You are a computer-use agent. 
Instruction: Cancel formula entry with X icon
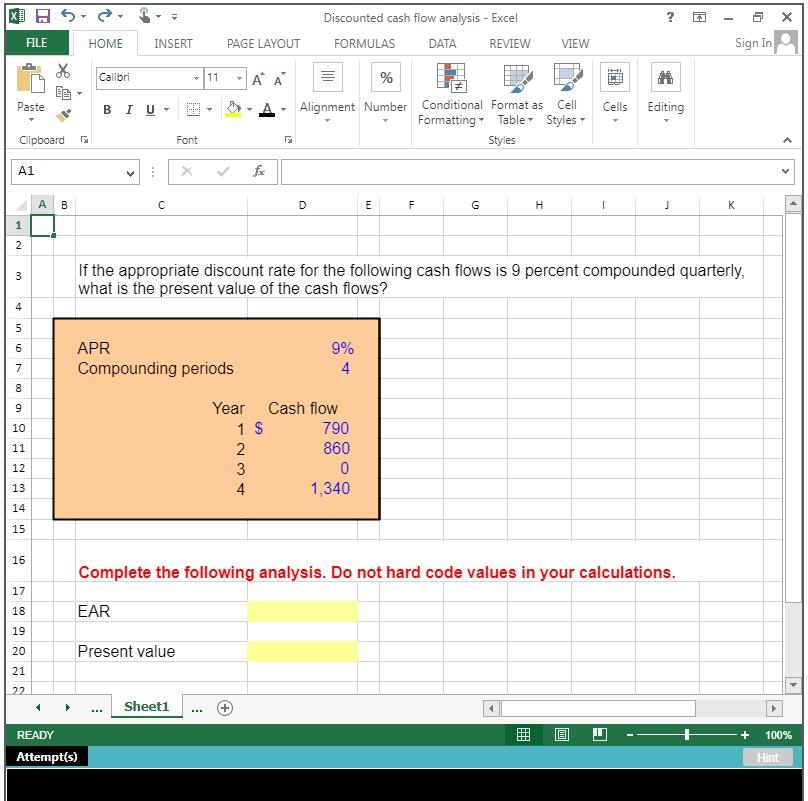click(x=187, y=171)
